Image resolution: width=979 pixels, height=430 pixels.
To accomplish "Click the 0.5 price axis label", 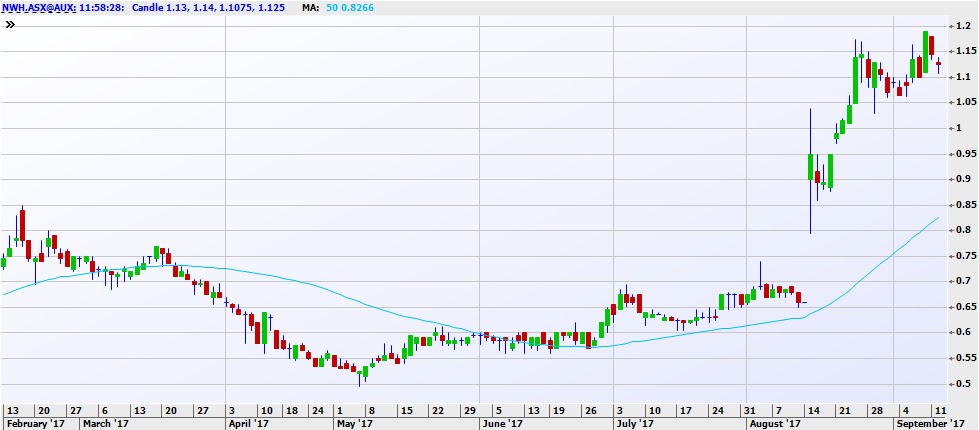I will click(962, 384).
